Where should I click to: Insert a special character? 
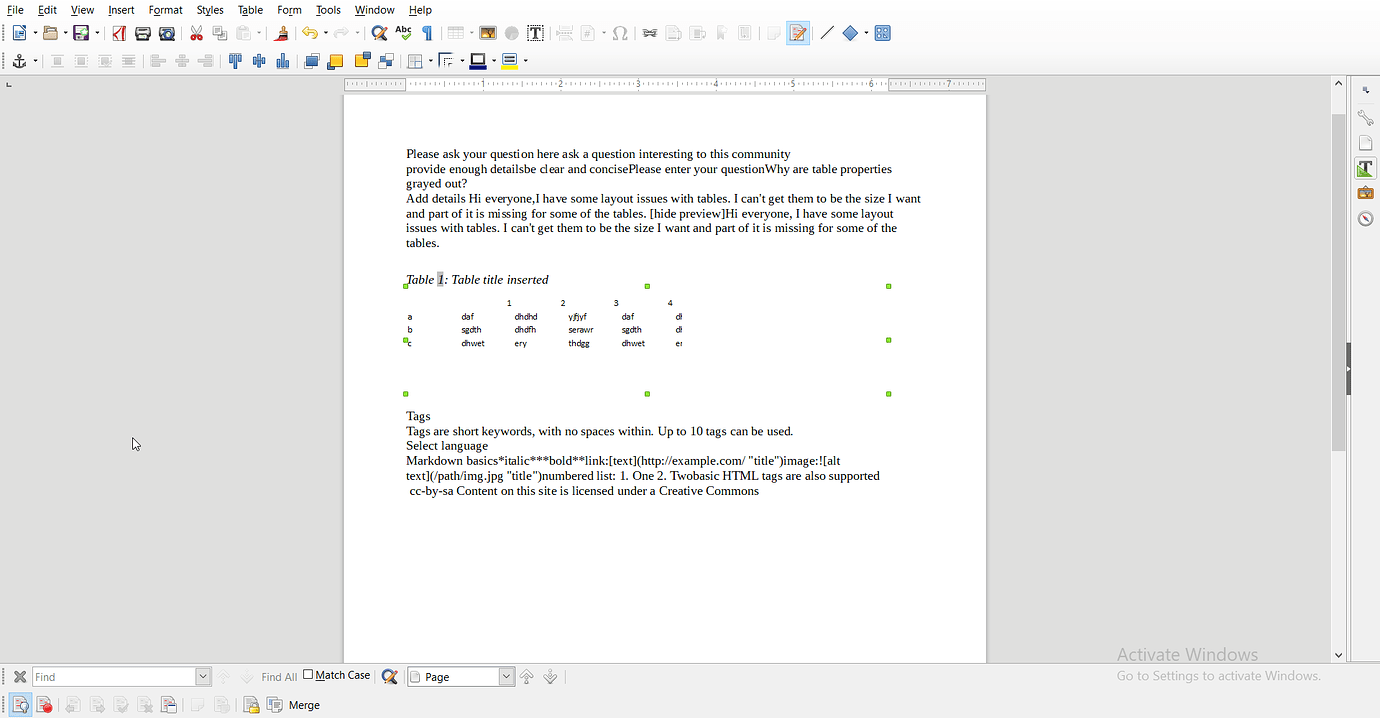click(620, 33)
